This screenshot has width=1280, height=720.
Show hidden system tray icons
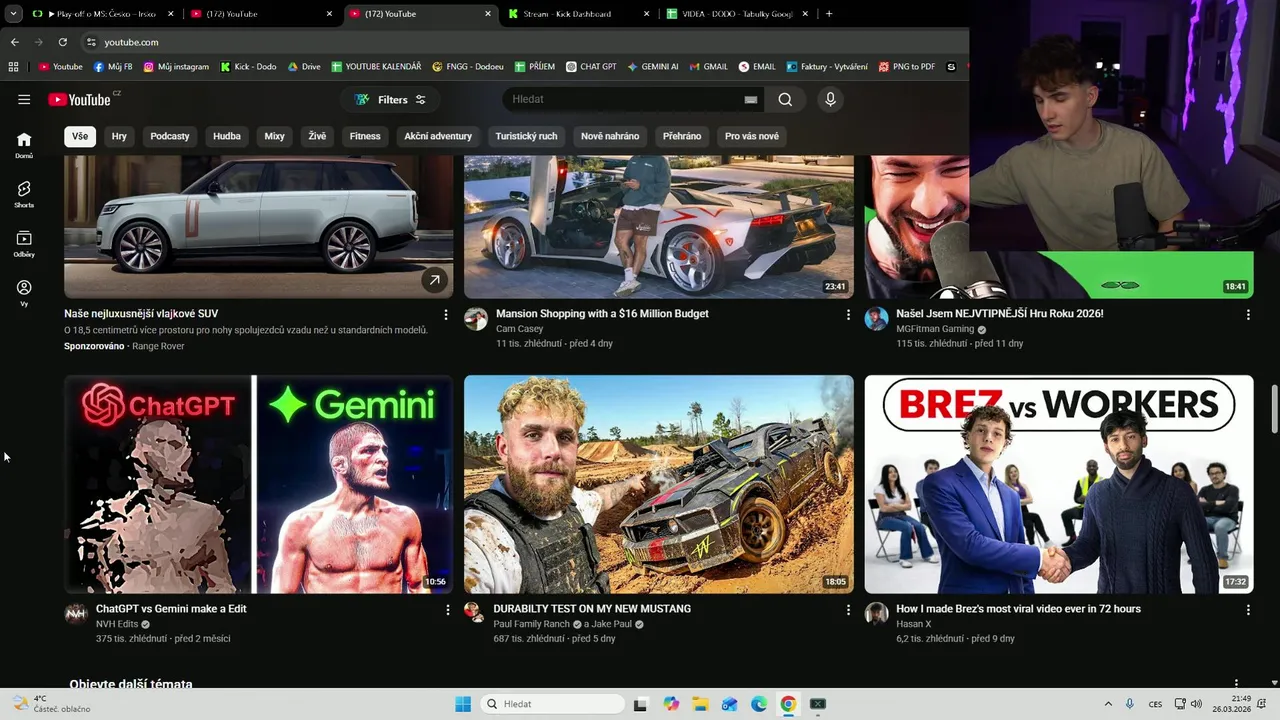(x=1108, y=704)
